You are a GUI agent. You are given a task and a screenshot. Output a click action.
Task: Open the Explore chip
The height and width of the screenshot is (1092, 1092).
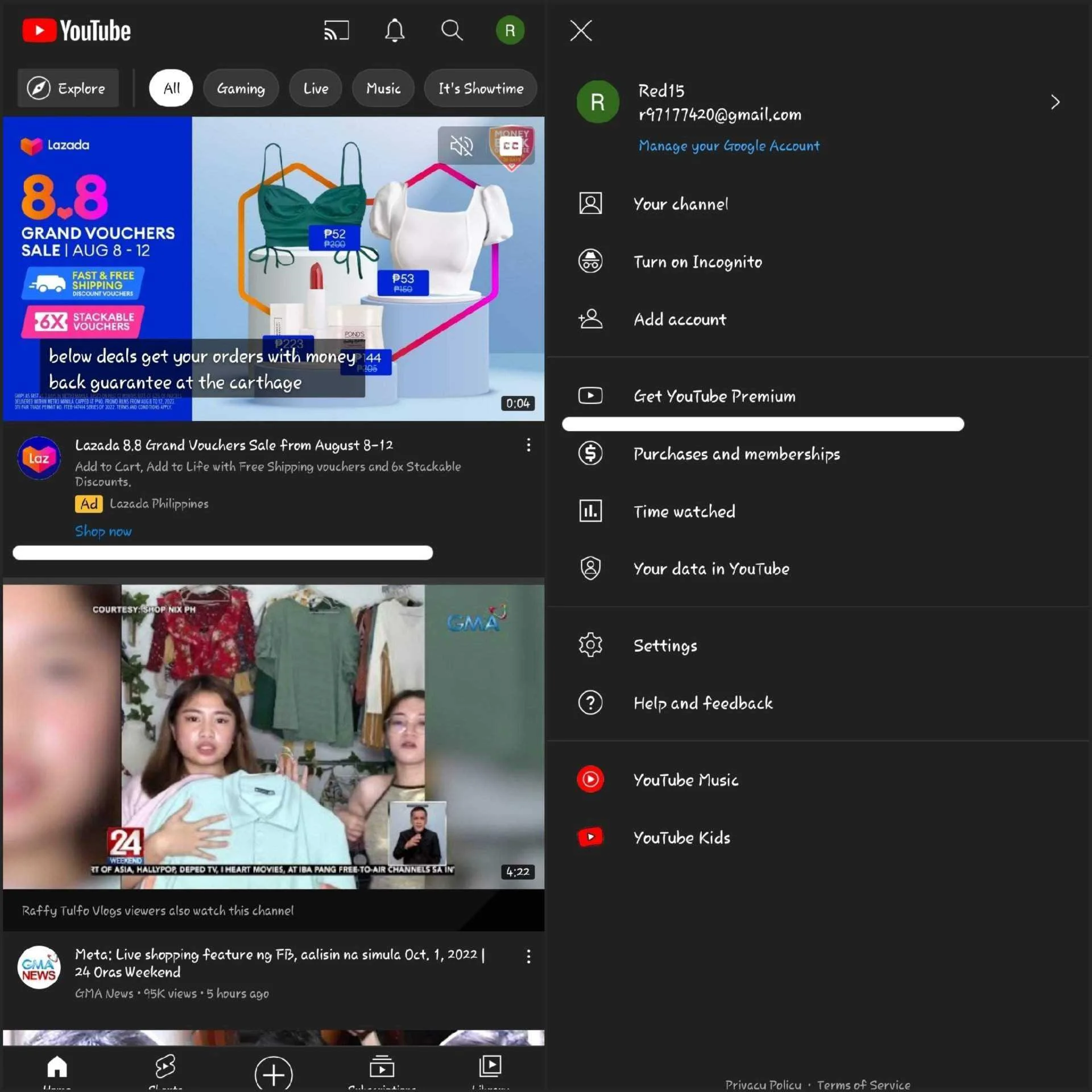pyautogui.click(x=68, y=88)
